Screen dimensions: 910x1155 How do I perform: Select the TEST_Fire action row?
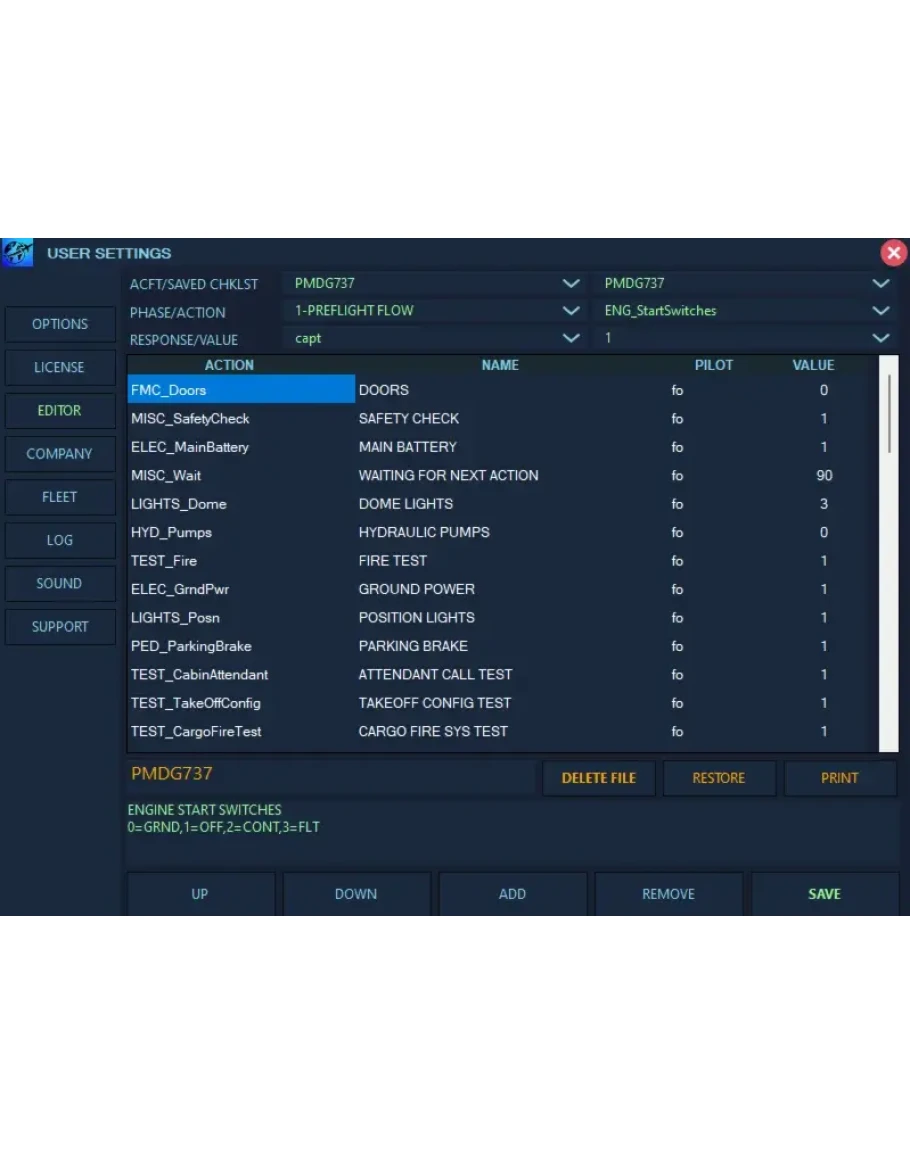coord(164,561)
